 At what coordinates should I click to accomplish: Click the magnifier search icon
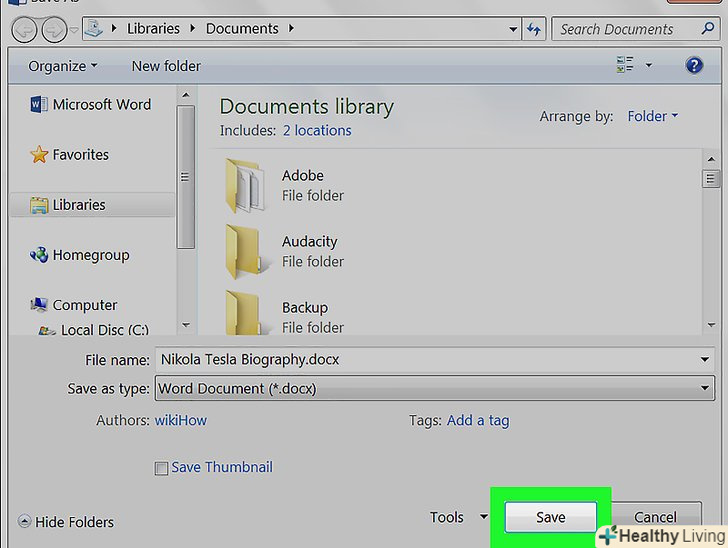[x=707, y=28]
